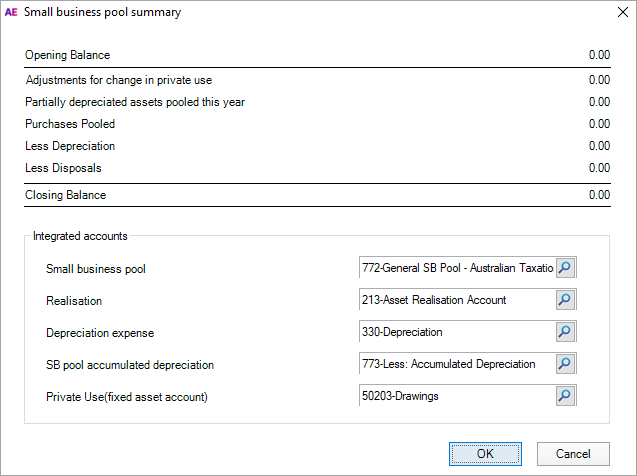Browse accounts for Private Use field
The width and height of the screenshot is (637, 476).
click(x=566, y=396)
